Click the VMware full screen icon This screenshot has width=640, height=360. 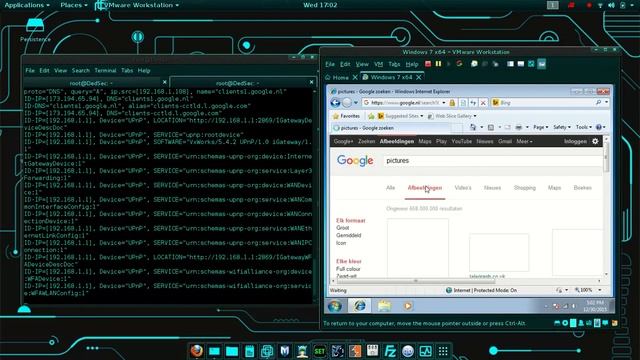(x=531, y=64)
